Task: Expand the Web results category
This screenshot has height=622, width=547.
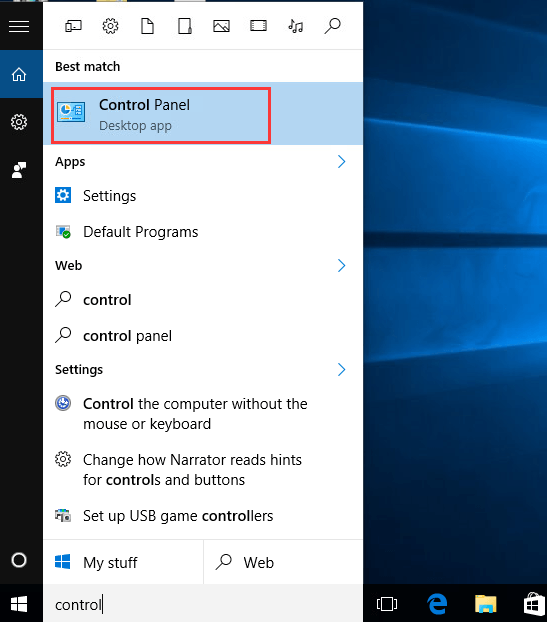Action: point(342,265)
